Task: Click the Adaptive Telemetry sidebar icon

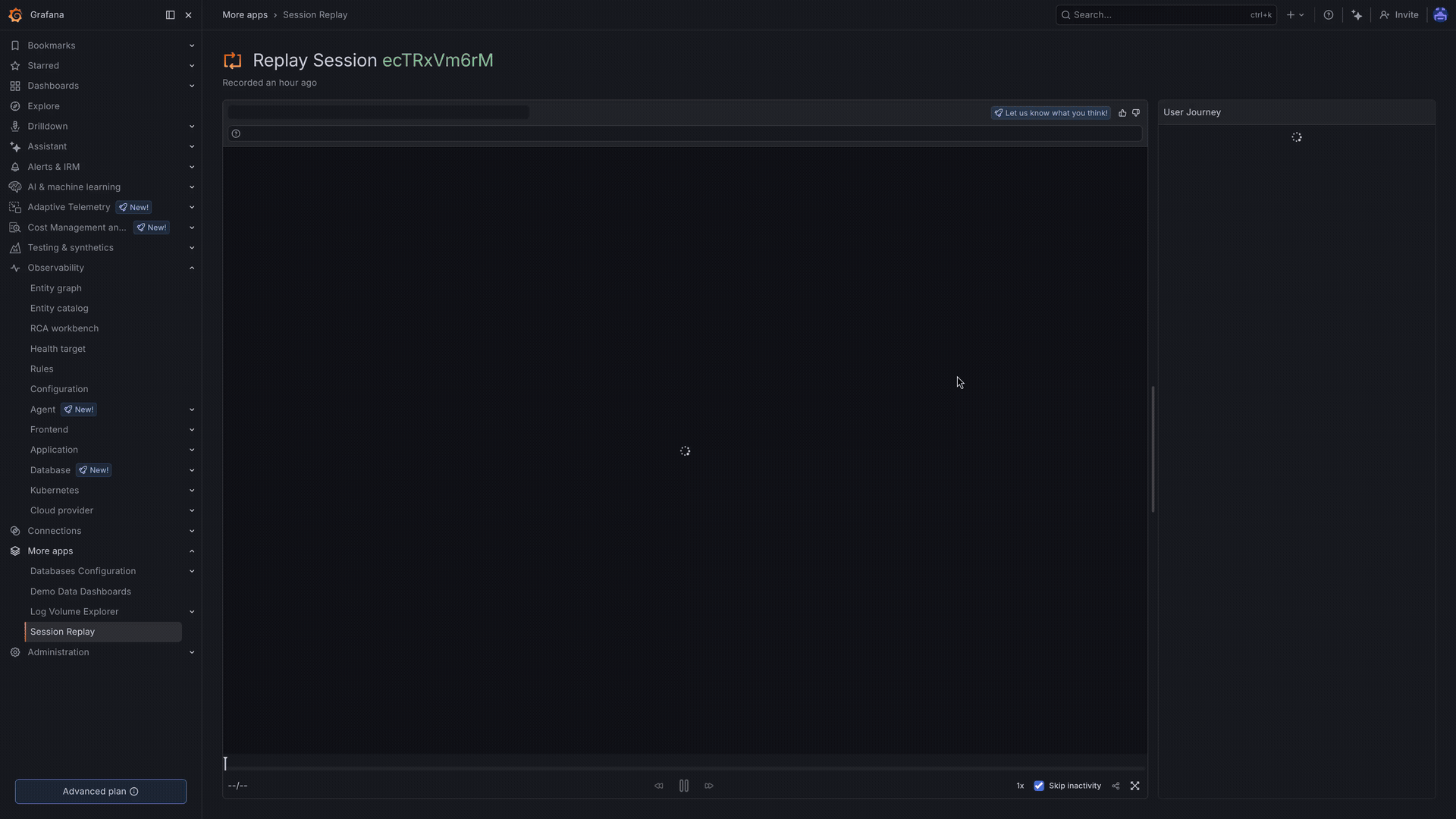Action: tap(15, 207)
